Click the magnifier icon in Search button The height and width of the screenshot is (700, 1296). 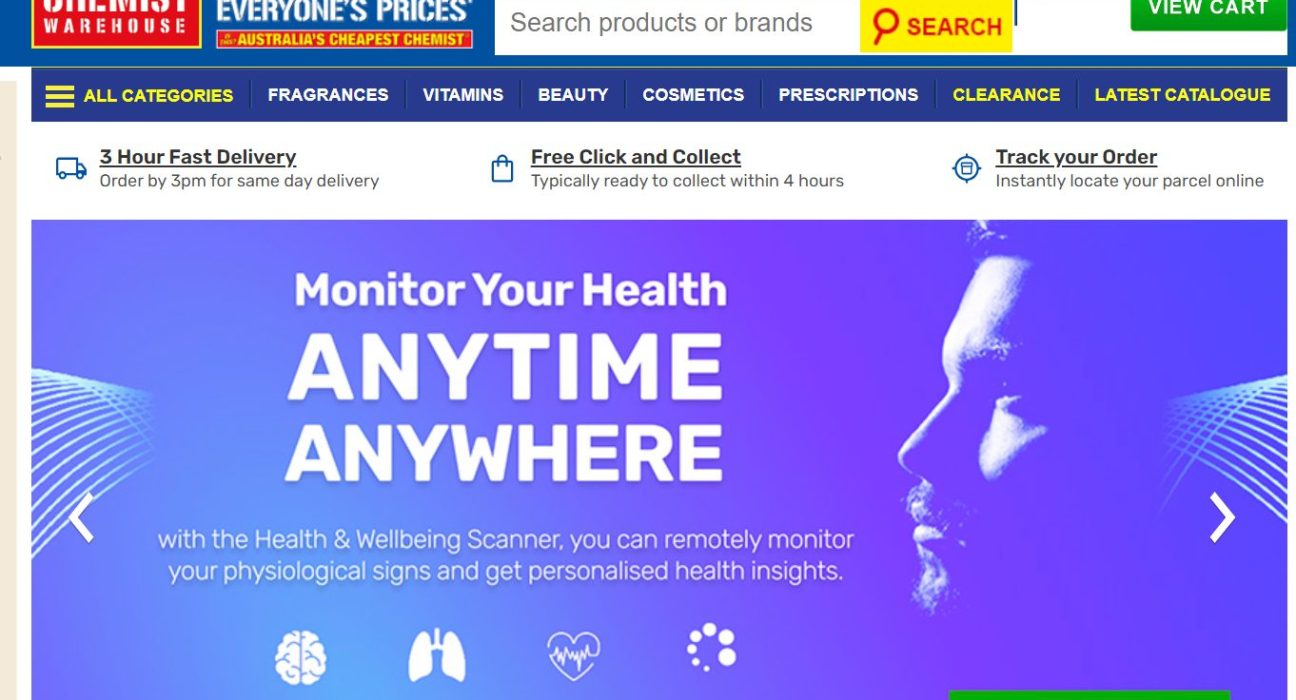(885, 26)
